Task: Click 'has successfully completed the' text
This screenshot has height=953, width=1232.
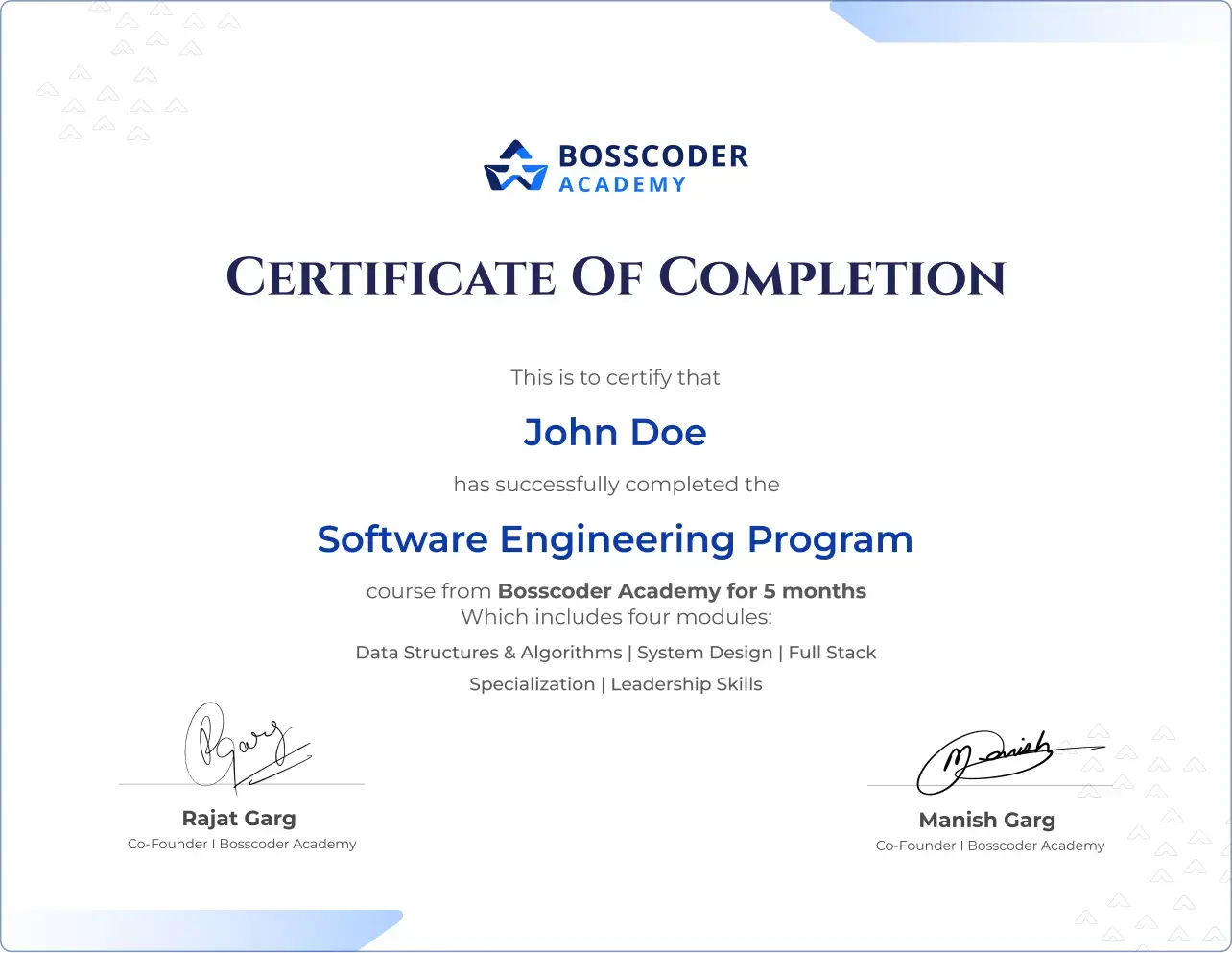Action: (616, 484)
